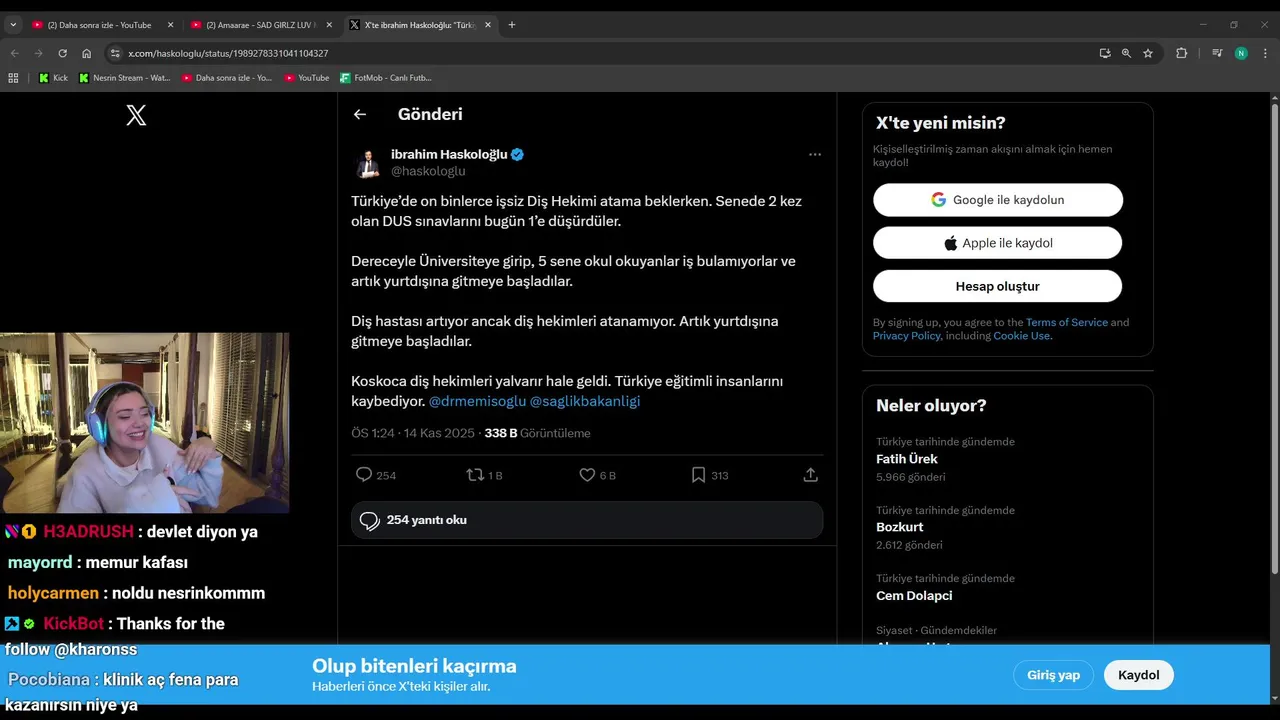Open the @drmemisoglu mention
The image size is (1280, 720).
[477, 401]
